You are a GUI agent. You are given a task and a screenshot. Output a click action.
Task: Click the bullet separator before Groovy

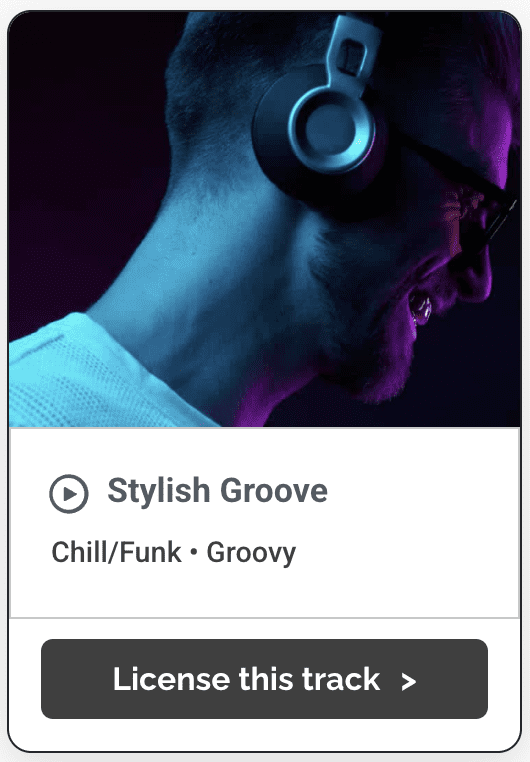click(x=194, y=553)
